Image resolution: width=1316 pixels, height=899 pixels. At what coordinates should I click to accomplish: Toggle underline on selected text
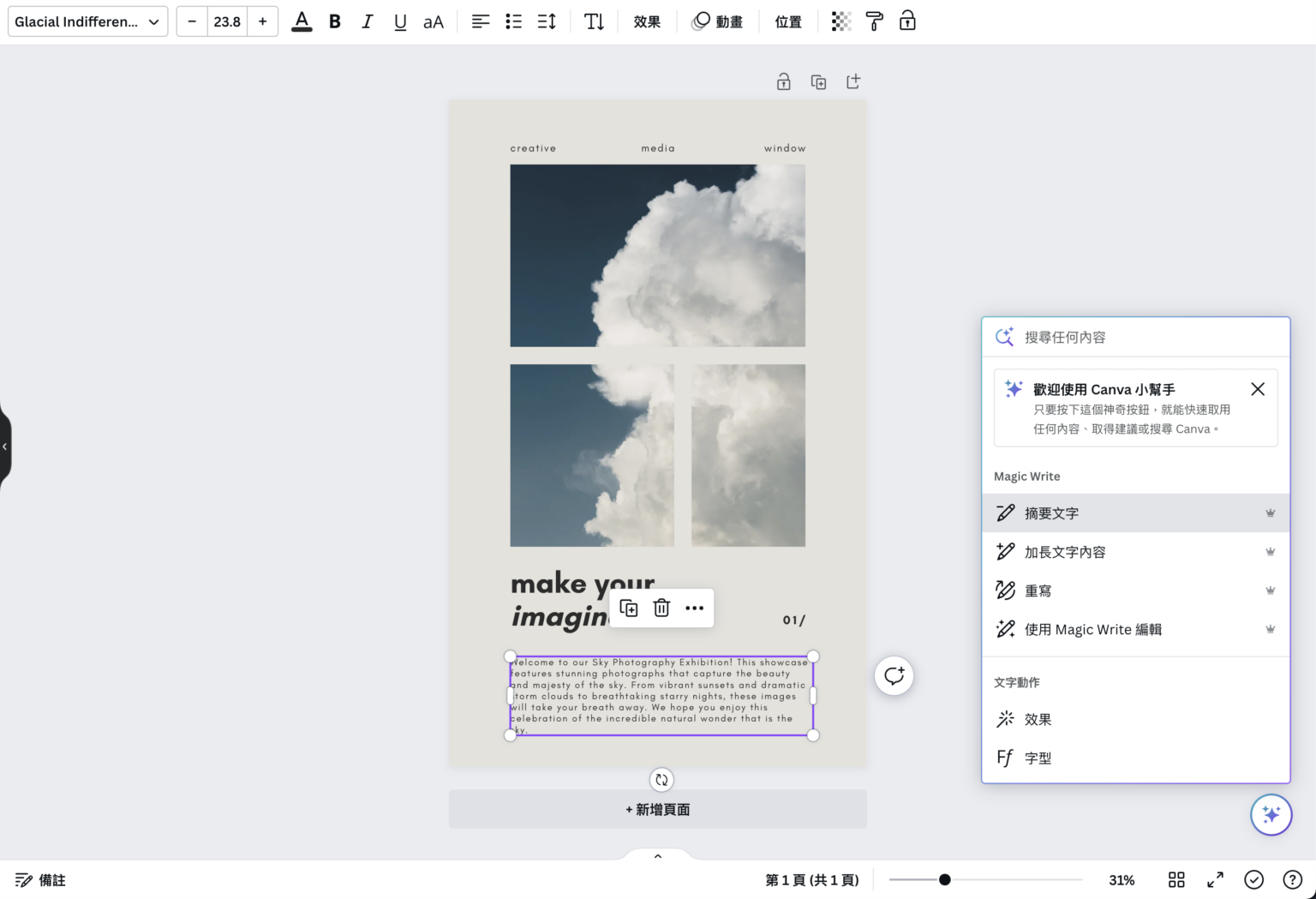click(x=399, y=21)
